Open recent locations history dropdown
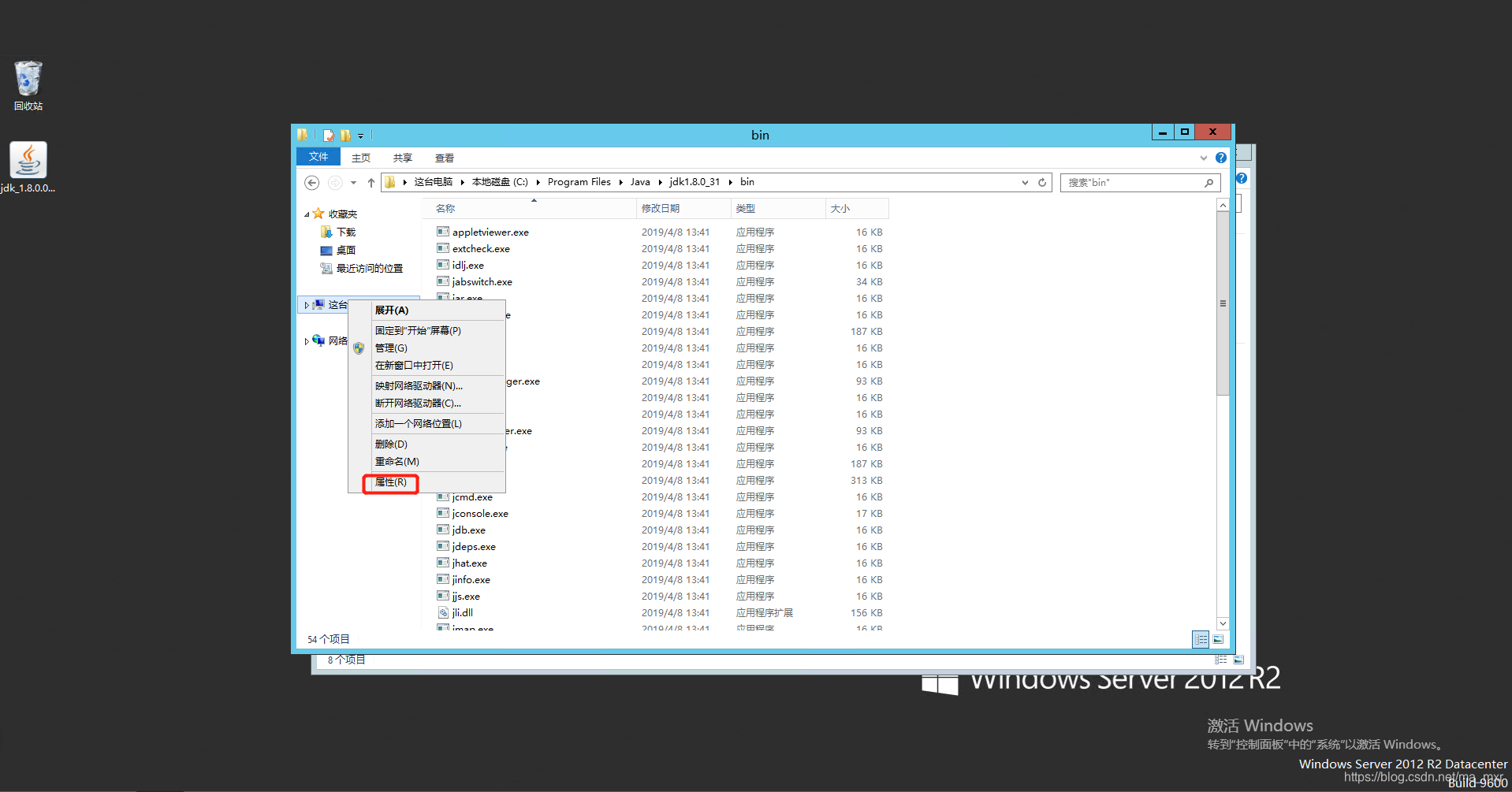Image resolution: width=1512 pixels, height=792 pixels. pyautogui.click(x=353, y=182)
